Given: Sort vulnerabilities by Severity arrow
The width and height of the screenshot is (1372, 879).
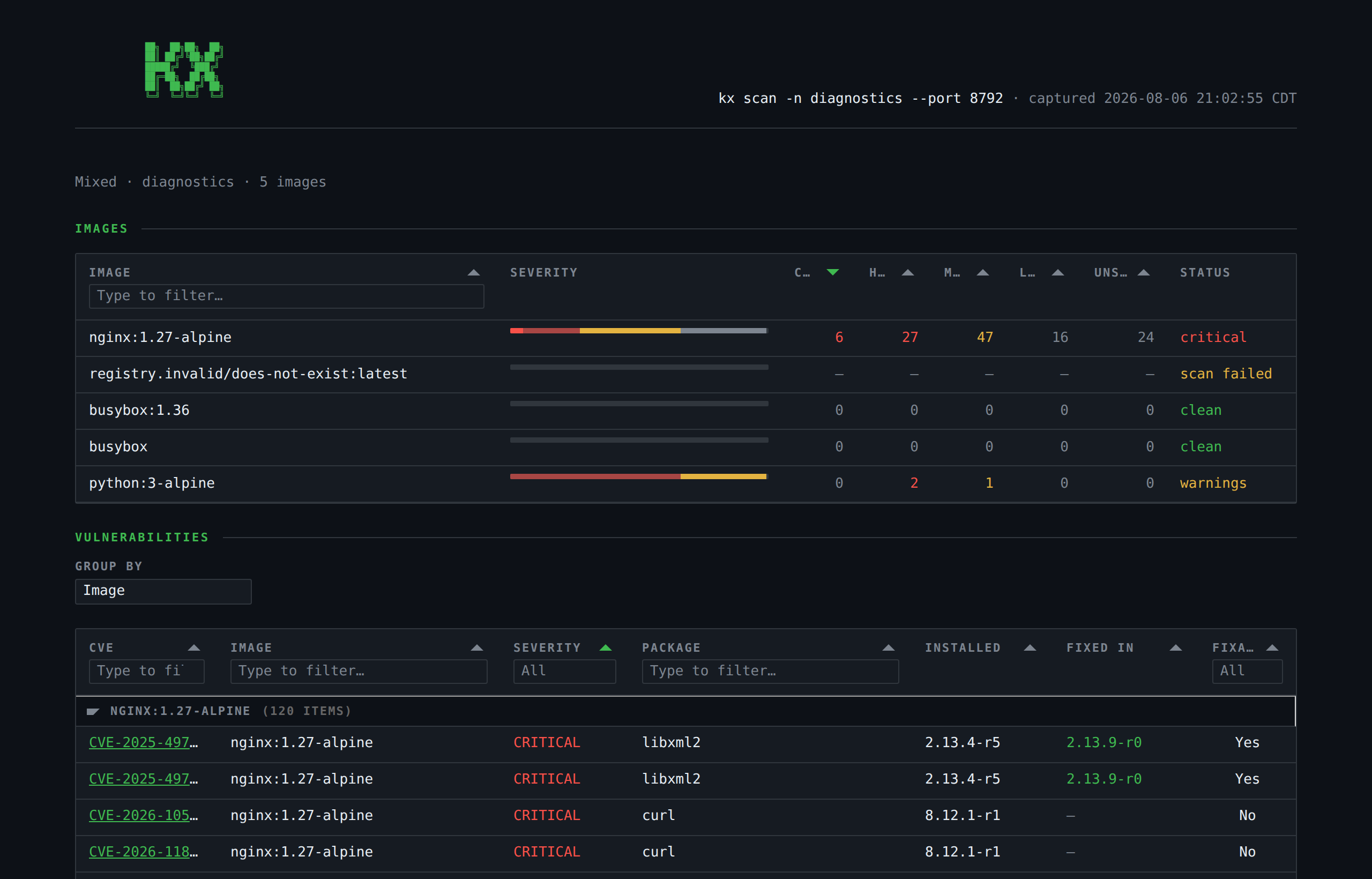Looking at the screenshot, I should coord(606,648).
